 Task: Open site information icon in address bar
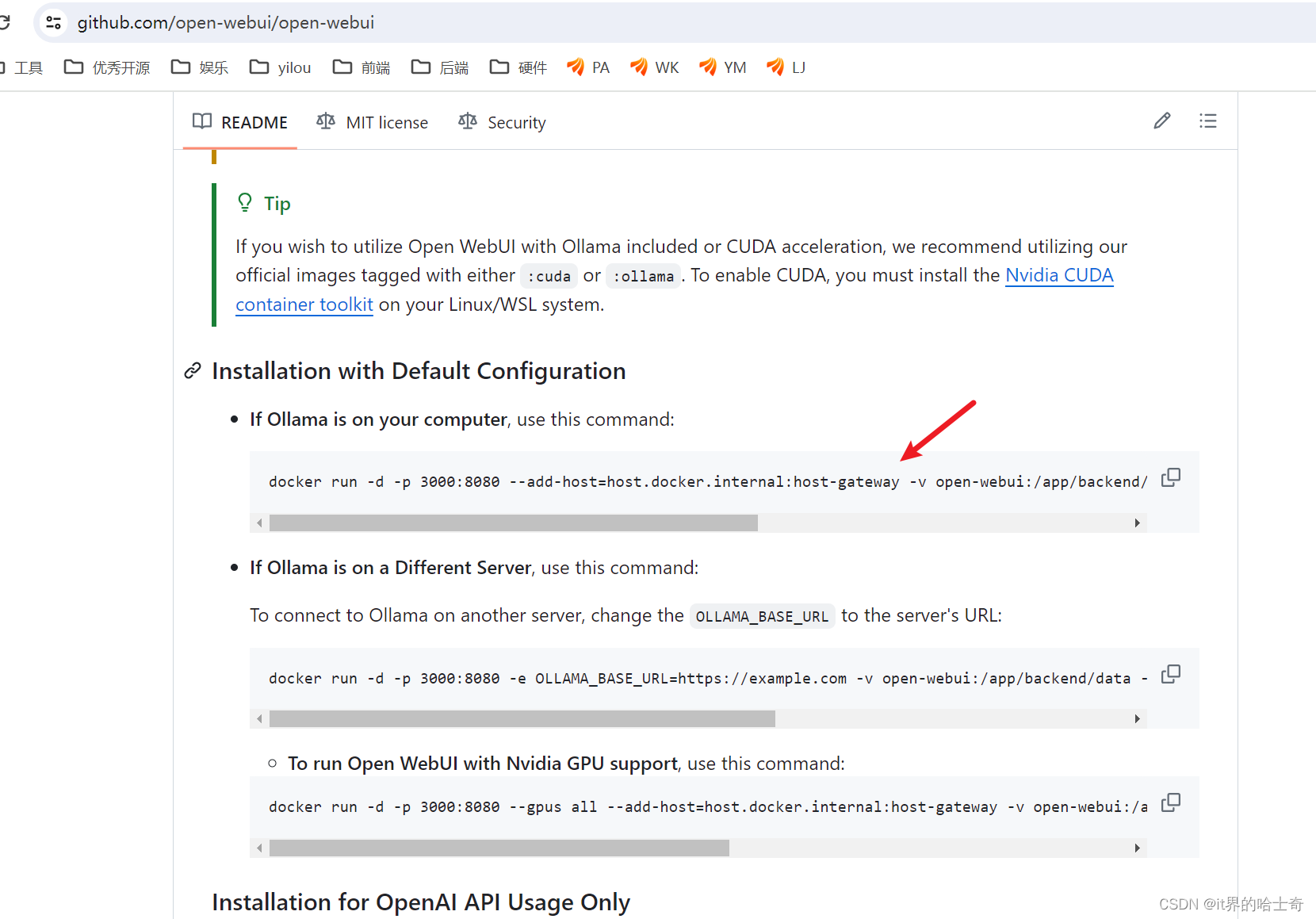[x=54, y=22]
